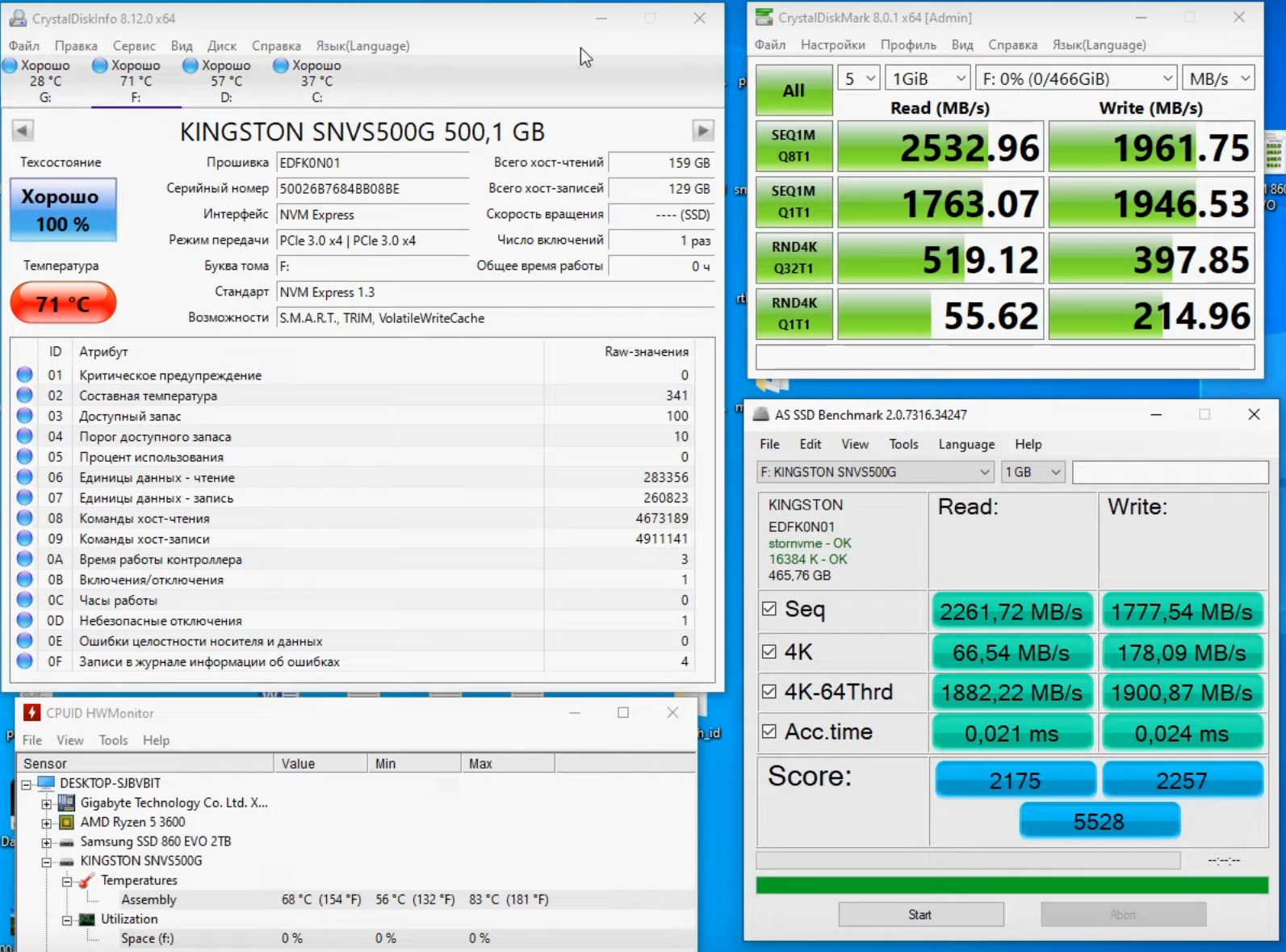Viewport: 1286px width, 952px height.
Task: Click the green progress bar in AS SSD
Action: (x=1012, y=885)
